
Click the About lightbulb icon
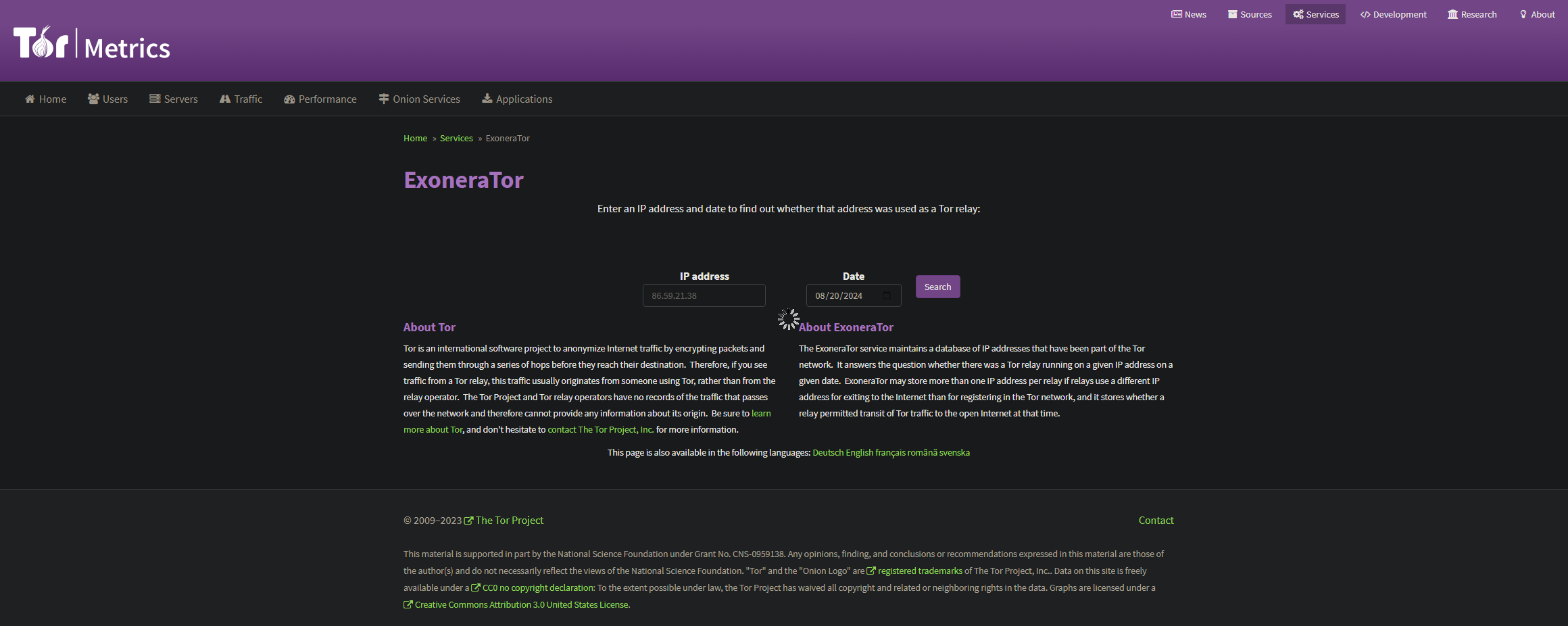(x=1523, y=14)
